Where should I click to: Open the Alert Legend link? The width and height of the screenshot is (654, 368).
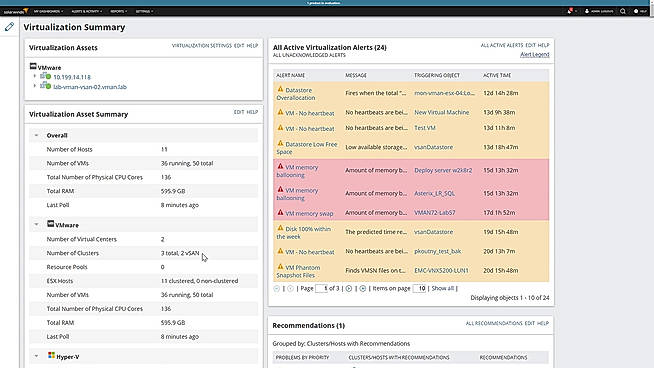535,55
